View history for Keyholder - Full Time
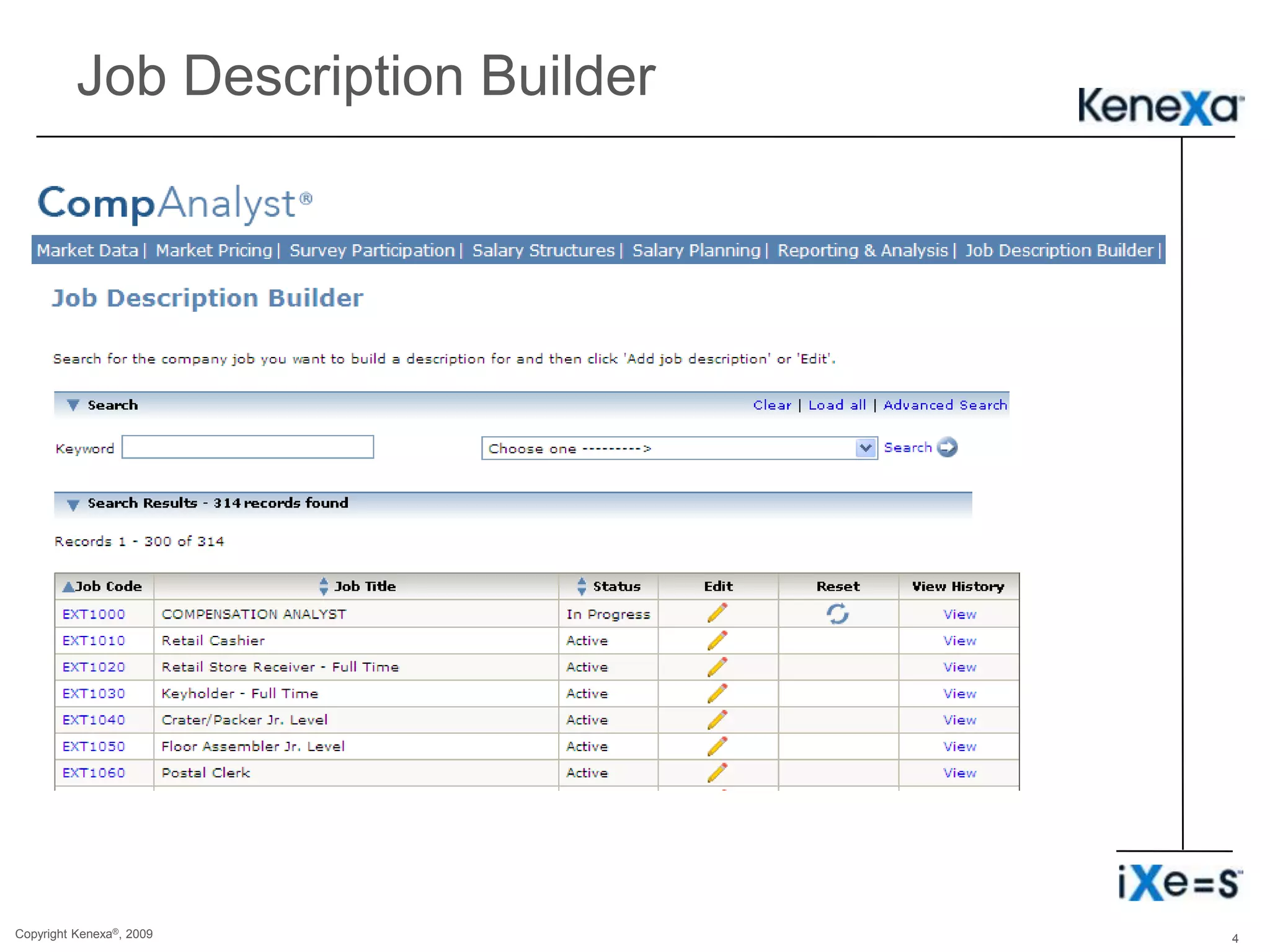1270x952 pixels. tap(959, 694)
